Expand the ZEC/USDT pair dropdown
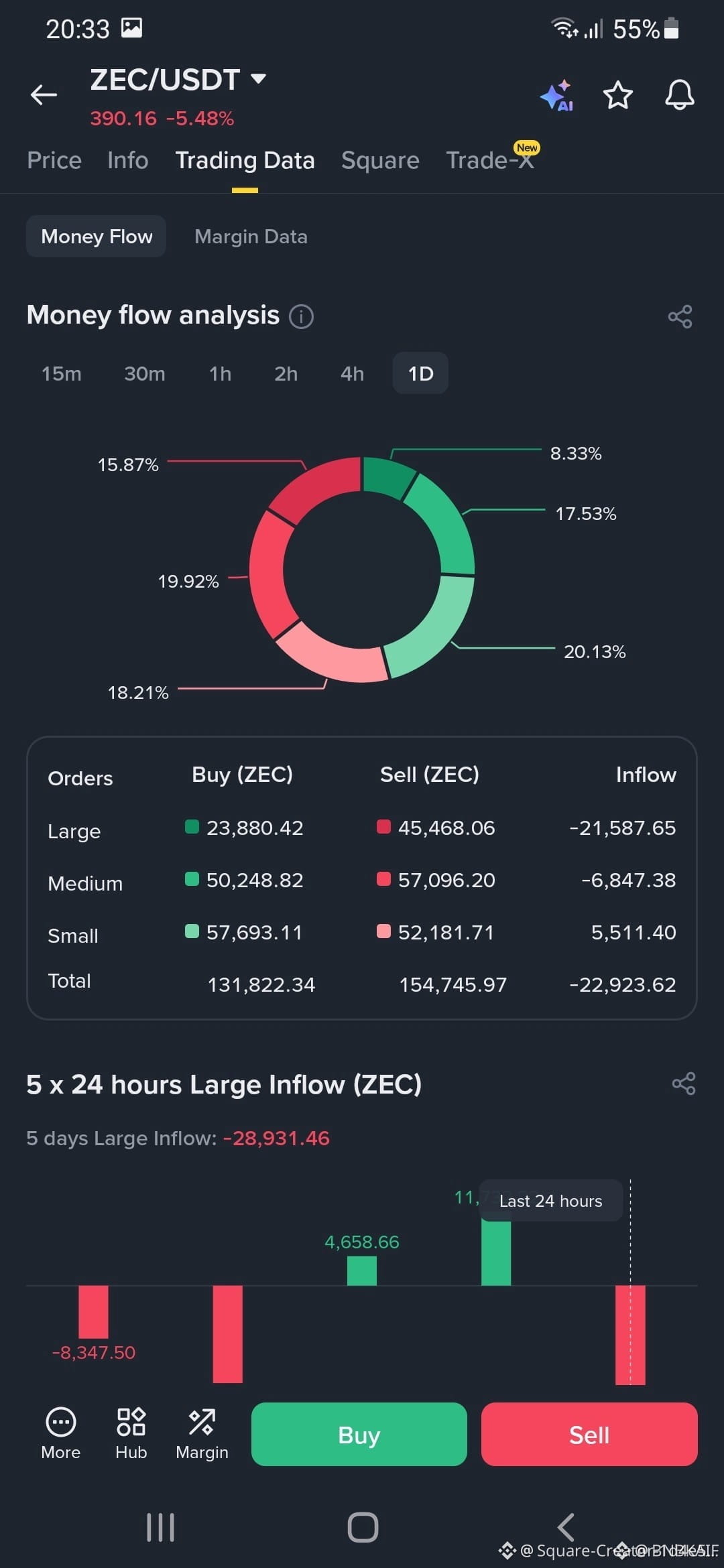This screenshot has height=1568, width=724. [258, 79]
